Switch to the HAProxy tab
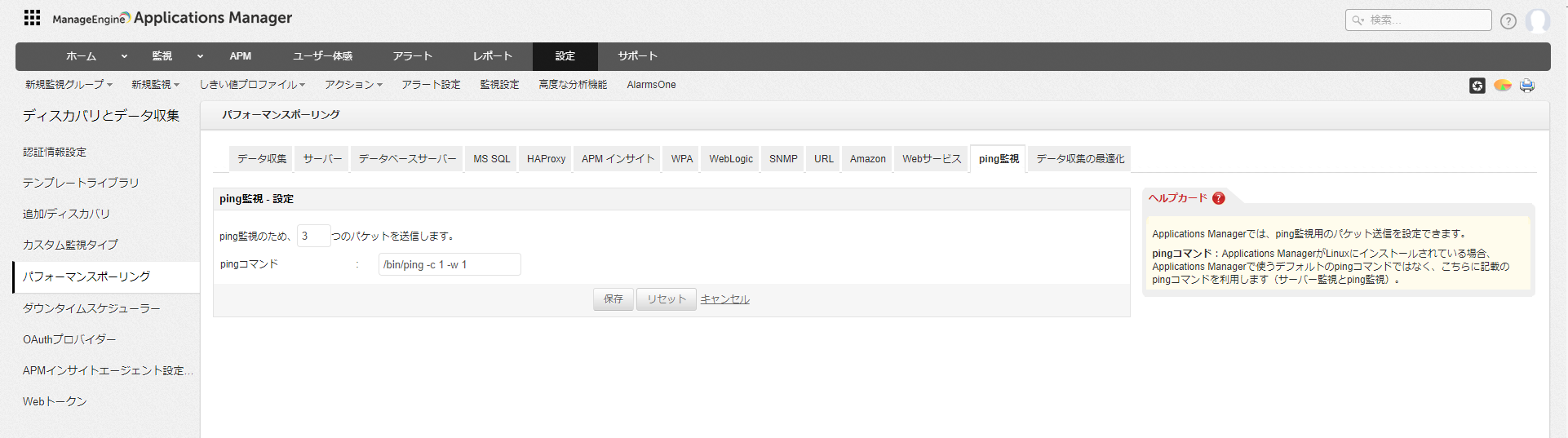Viewport: 1568px width, 438px height. click(546, 159)
